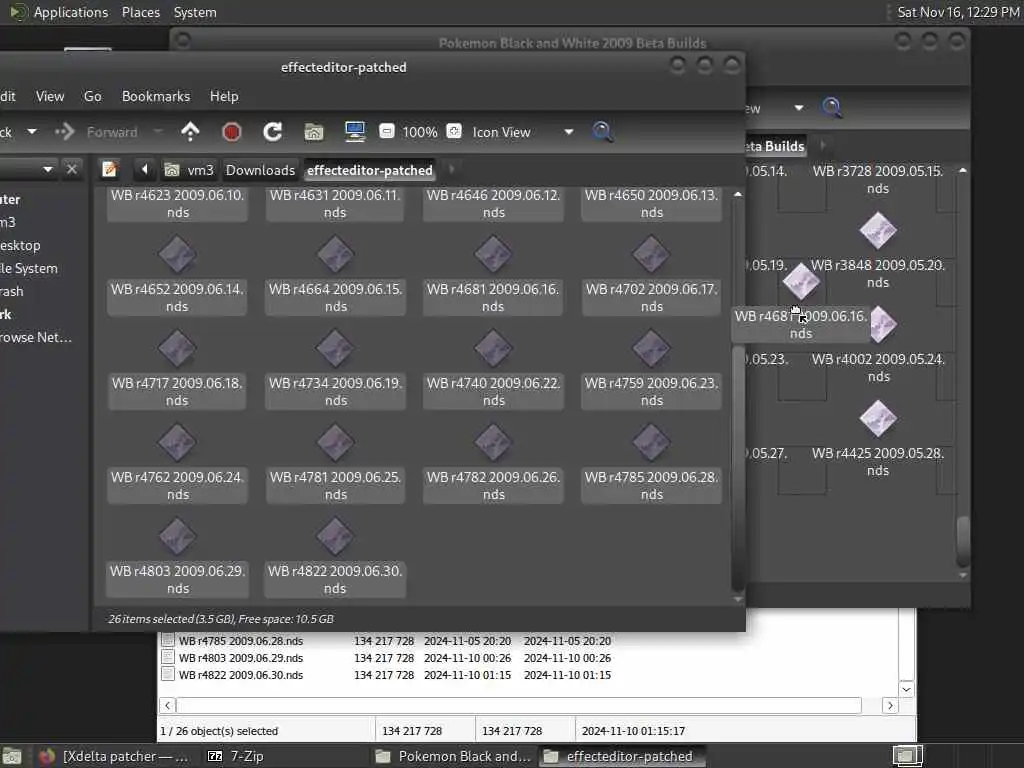This screenshot has height=768, width=1024.
Task: Select the WB r4803 2009.06.29.nds file icon
Action: [x=177, y=537]
